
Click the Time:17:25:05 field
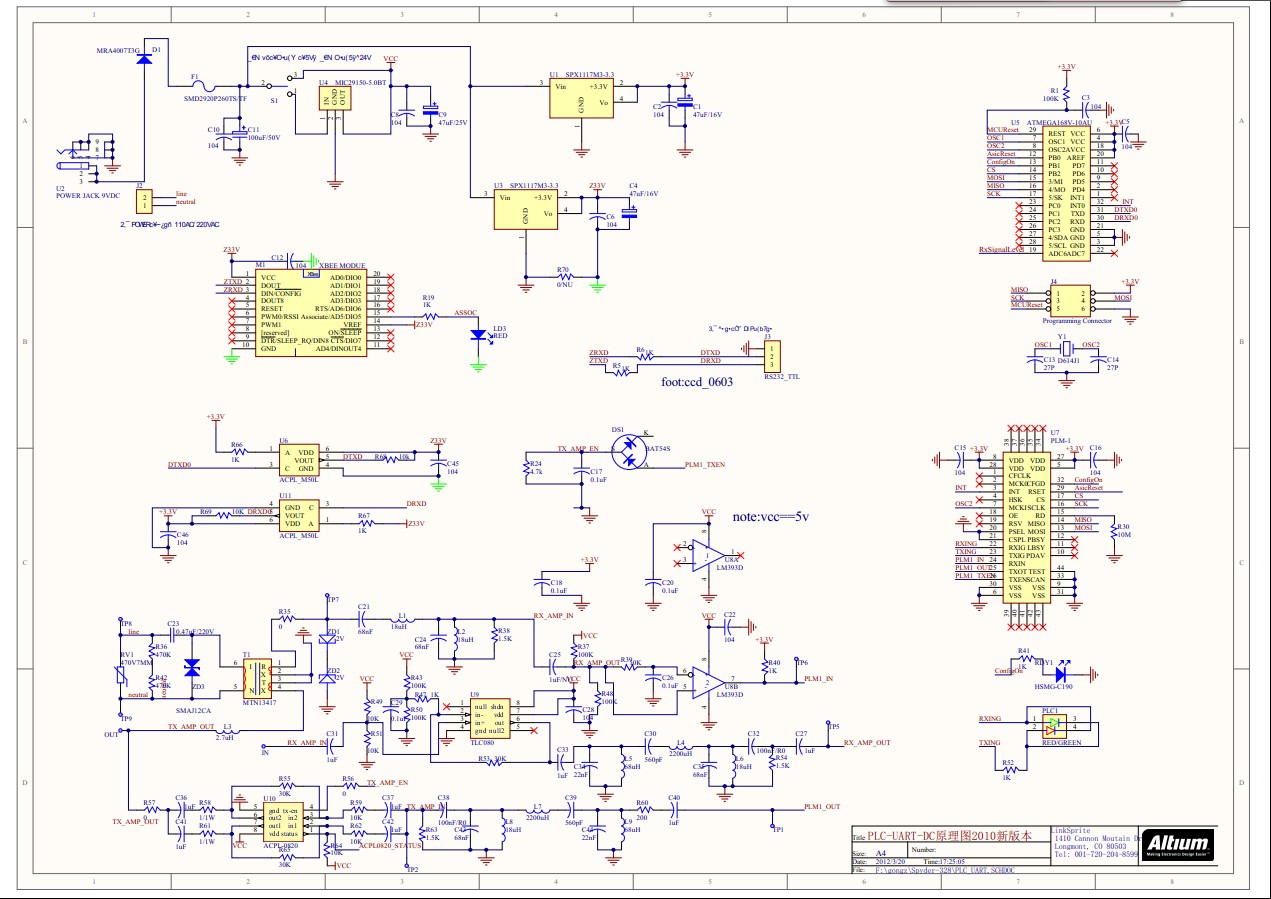[x=945, y=861]
